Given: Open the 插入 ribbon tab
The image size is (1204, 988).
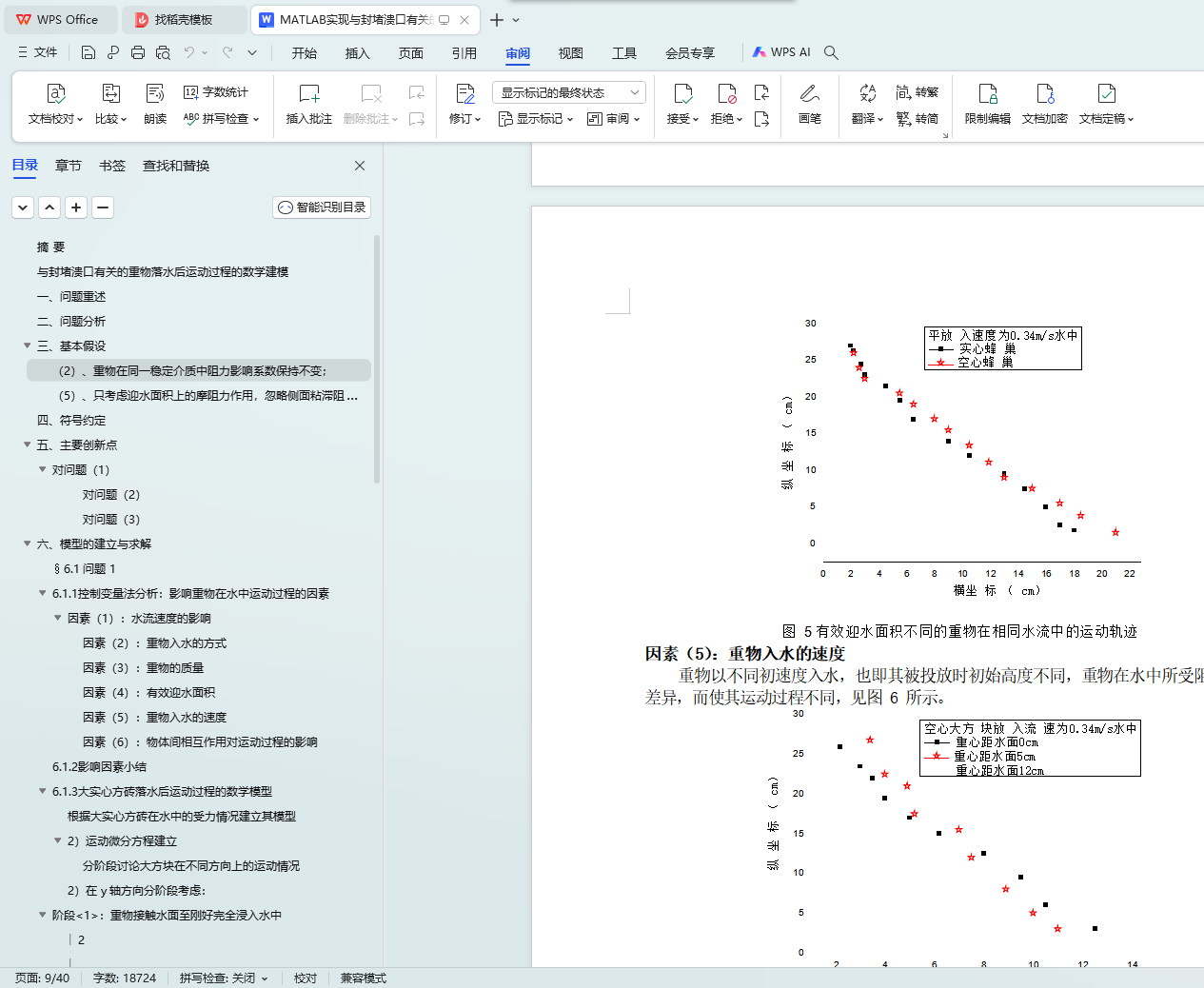Looking at the screenshot, I should coord(358,53).
